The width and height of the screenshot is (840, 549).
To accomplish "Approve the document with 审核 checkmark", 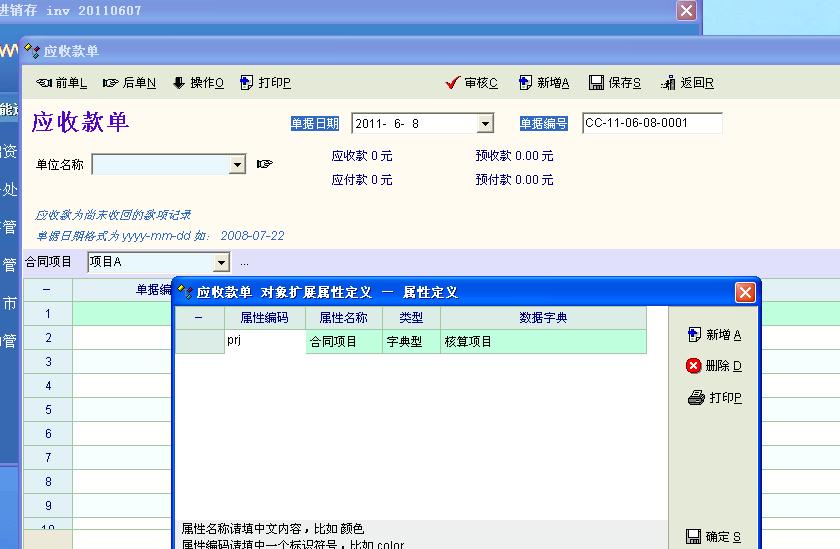I will 472,83.
